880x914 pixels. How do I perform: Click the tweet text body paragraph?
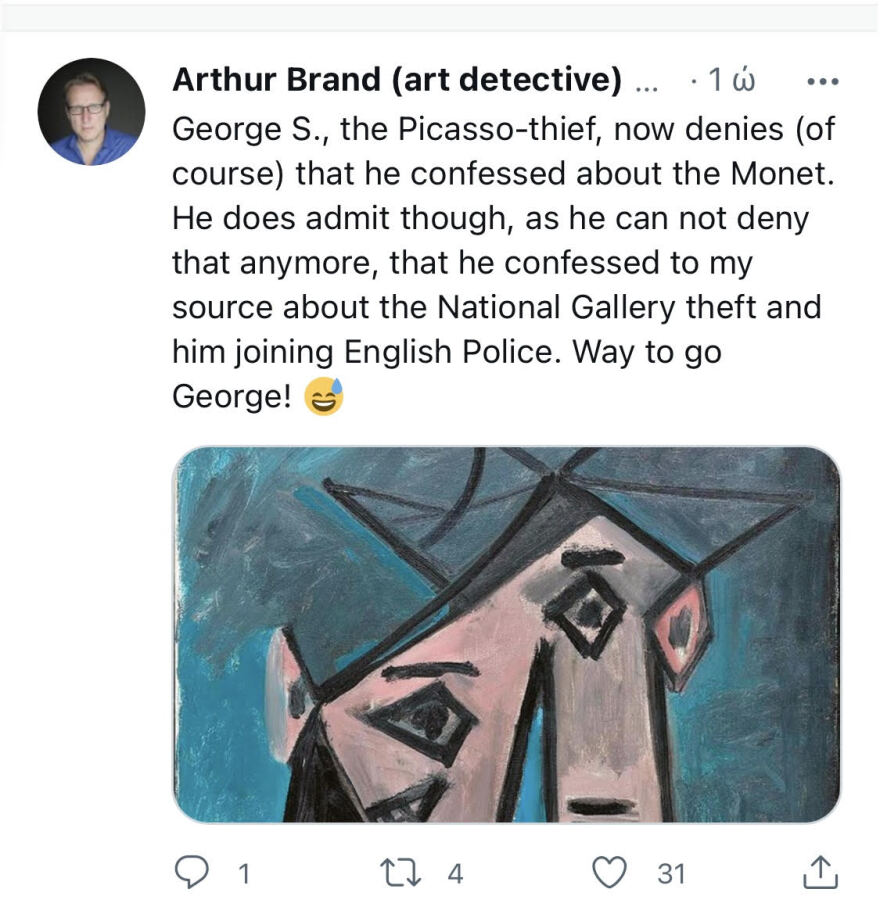(x=500, y=262)
